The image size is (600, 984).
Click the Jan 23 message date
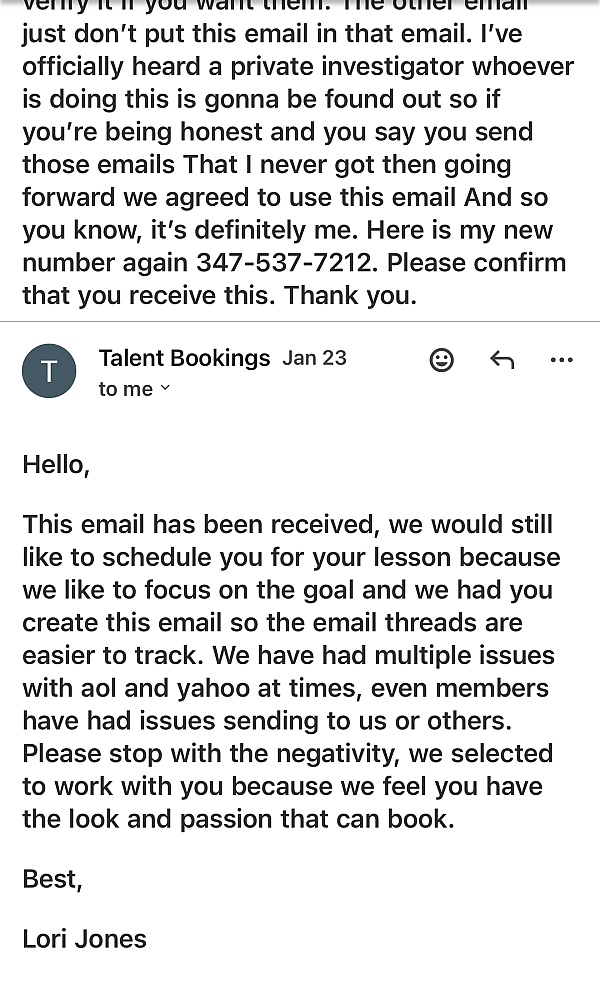tap(314, 358)
